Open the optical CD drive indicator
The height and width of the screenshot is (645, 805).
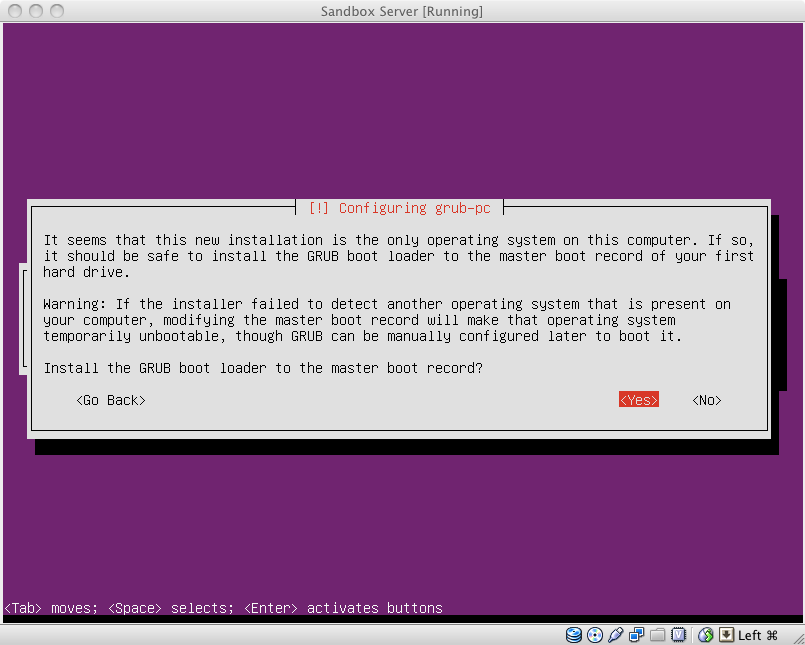click(x=595, y=635)
